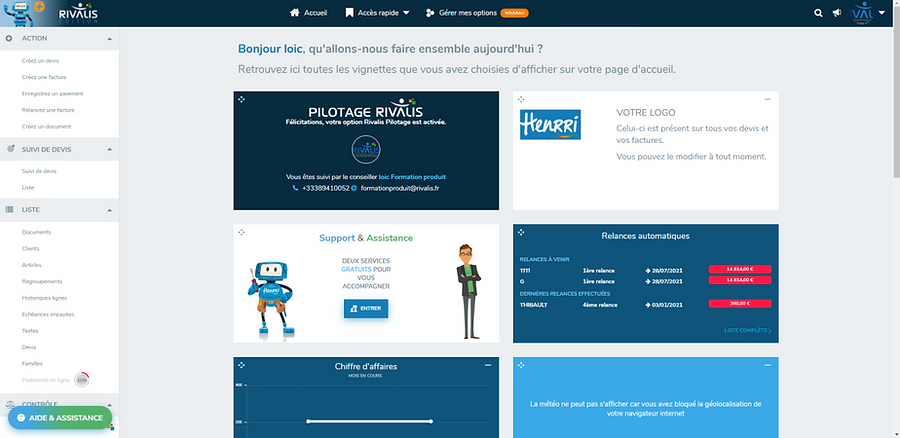
Task: Open Familles list
Action: click(32, 364)
